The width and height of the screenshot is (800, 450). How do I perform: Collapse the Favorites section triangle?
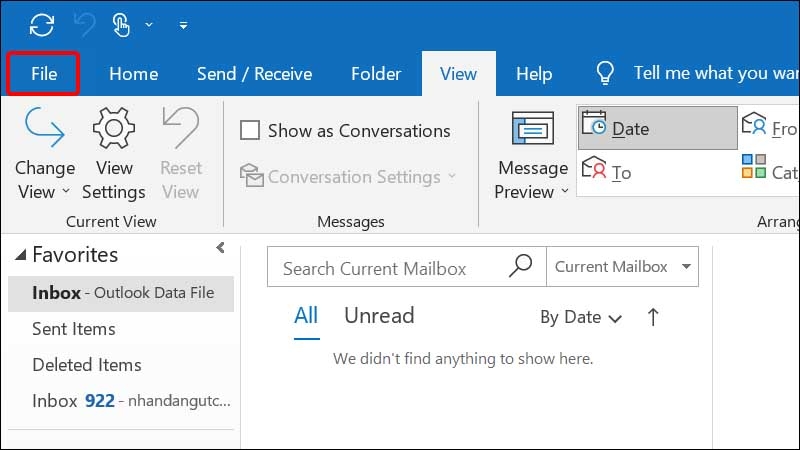21,255
